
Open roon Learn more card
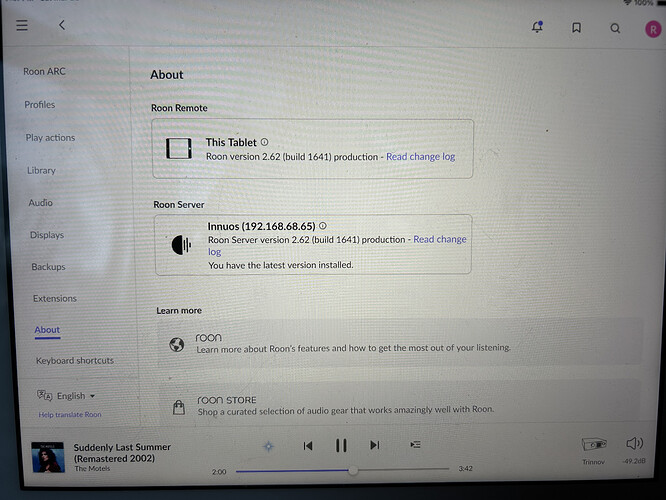(x=399, y=342)
